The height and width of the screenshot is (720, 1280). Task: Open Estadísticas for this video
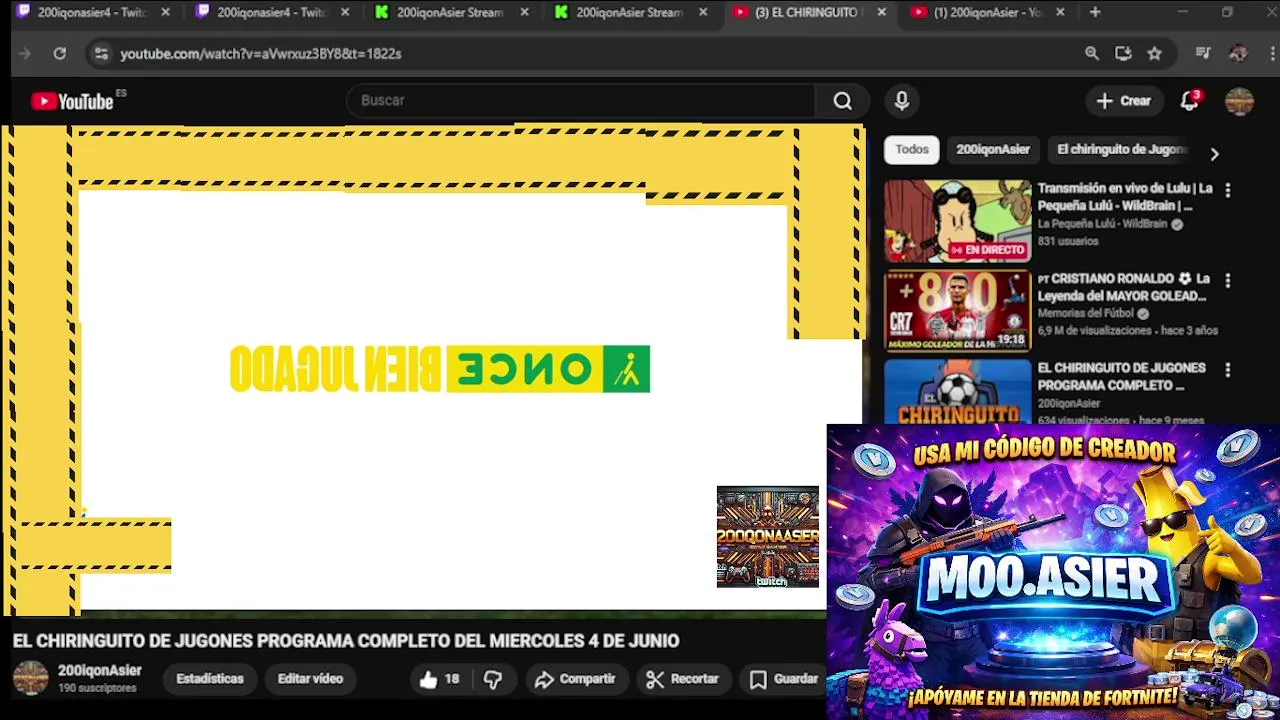coord(210,679)
